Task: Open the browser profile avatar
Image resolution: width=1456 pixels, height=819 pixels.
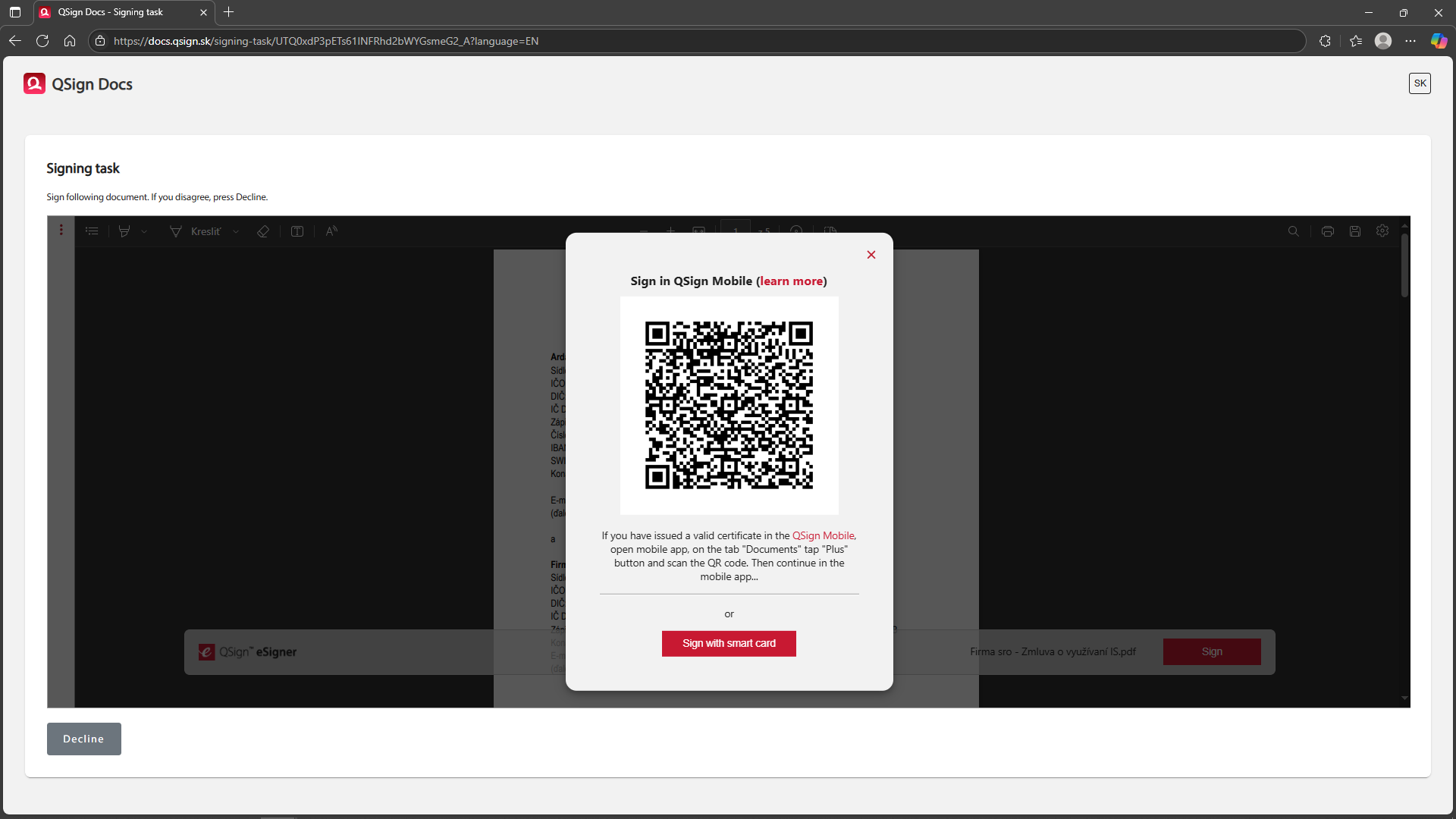Action: tap(1383, 41)
